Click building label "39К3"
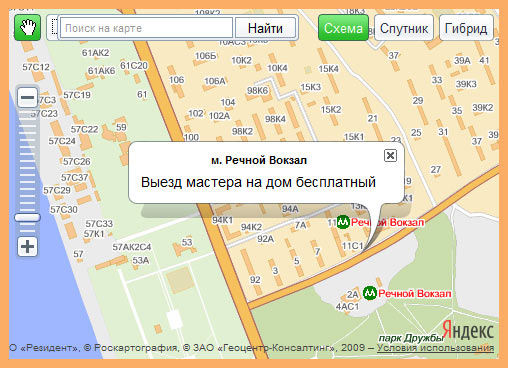This screenshot has width=508, height=368. pyautogui.click(x=466, y=84)
